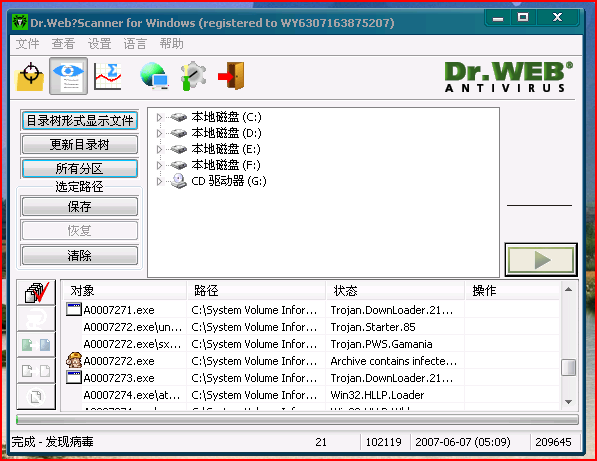Screen dimensions: 597x461
Task: Click the 保存 button
Action: pyautogui.click(x=80, y=207)
